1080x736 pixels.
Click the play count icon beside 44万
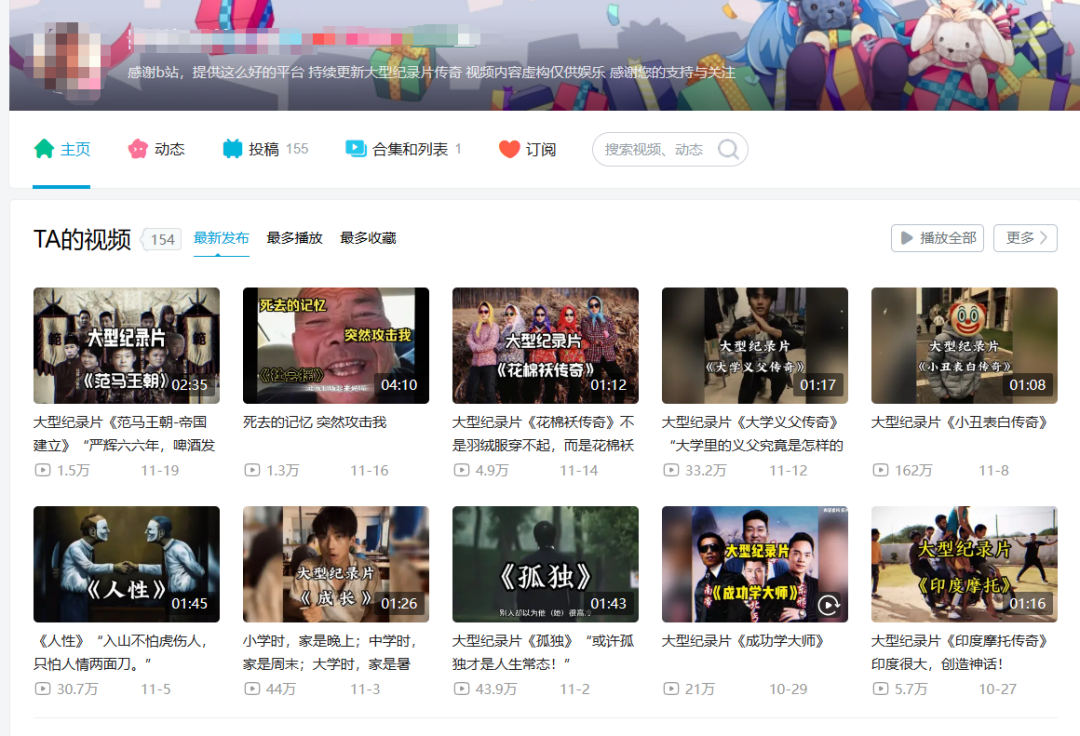coord(252,688)
